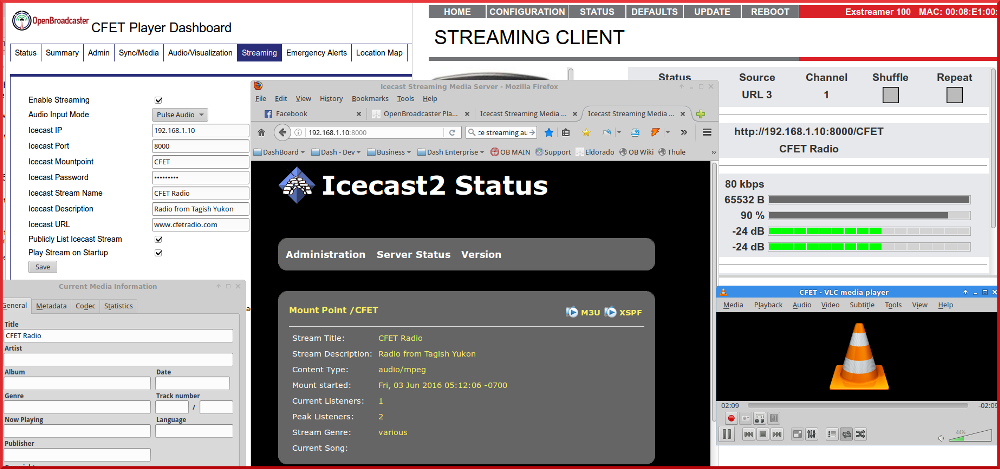Toggle VLC fullscreen button
The height and width of the screenshot is (469, 1000).
tap(797, 435)
